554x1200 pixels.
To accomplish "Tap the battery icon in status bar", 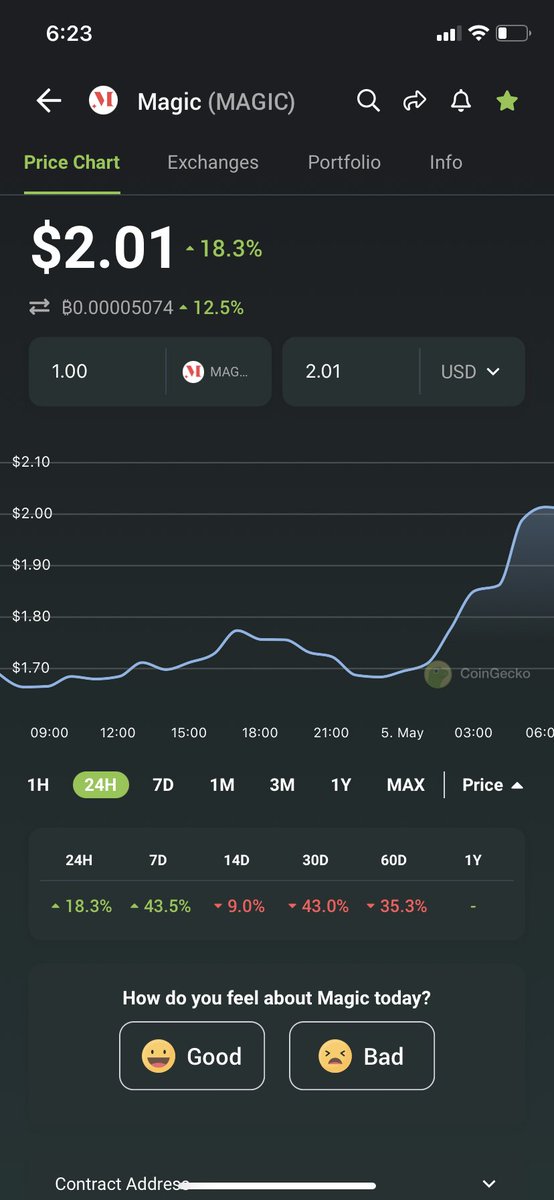I will point(512,34).
